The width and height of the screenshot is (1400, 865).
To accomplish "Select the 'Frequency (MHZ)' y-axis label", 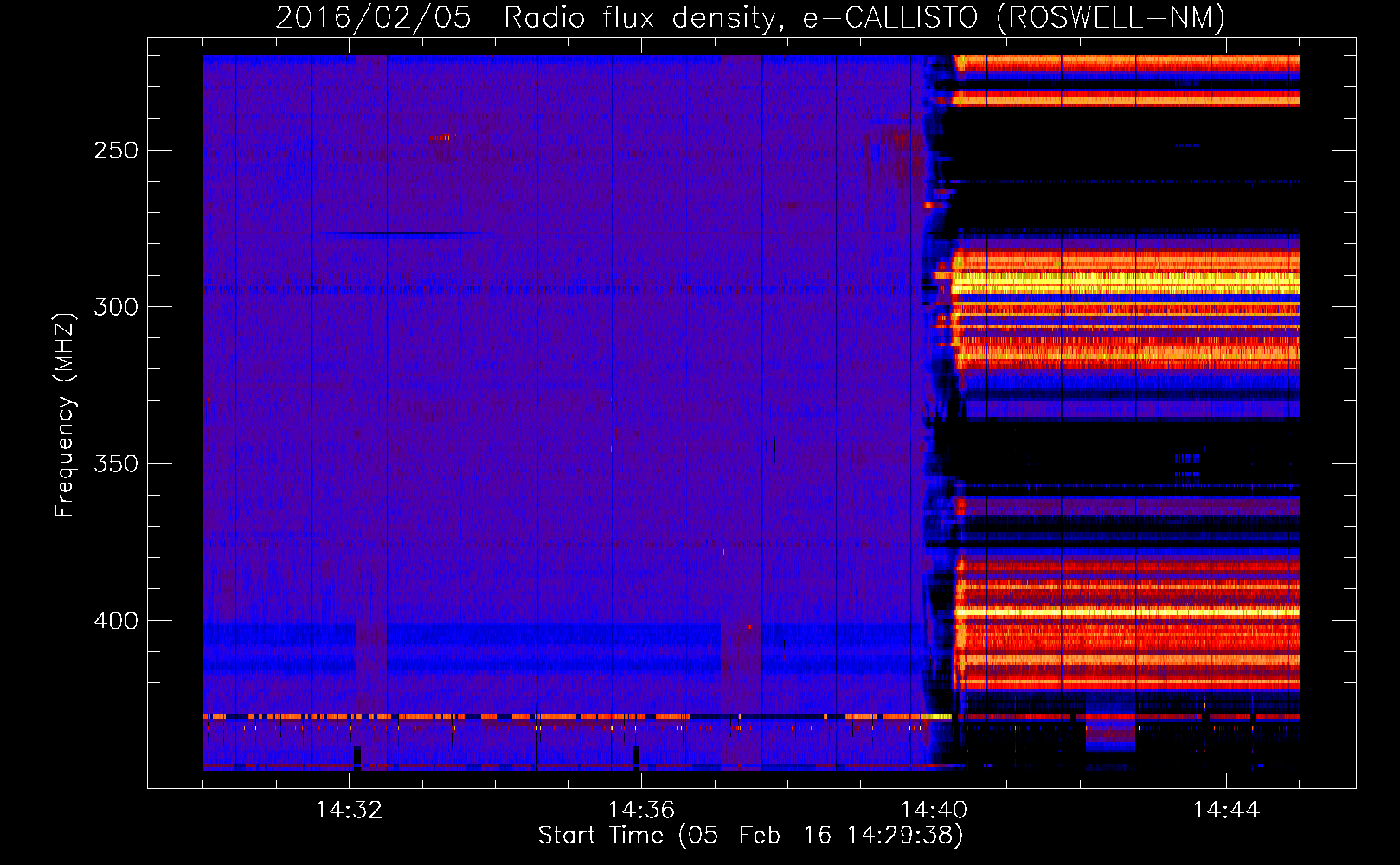I will point(65,414).
